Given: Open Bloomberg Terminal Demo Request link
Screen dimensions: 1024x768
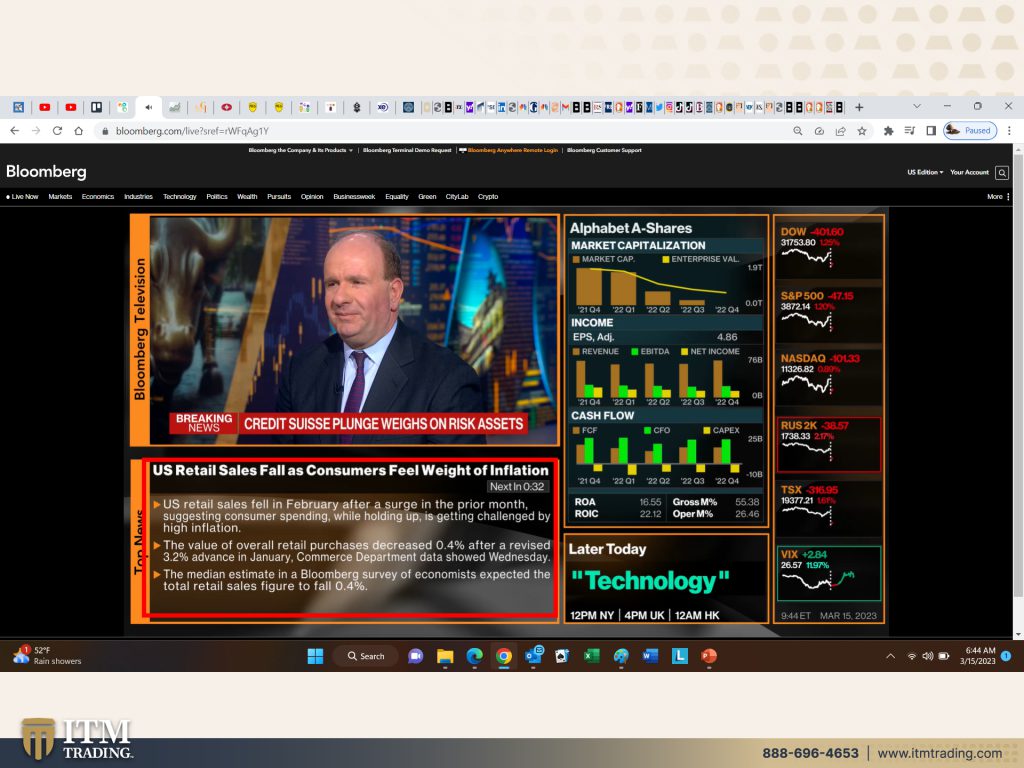Looking at the screenshot, I should click(x=407, y=150).
